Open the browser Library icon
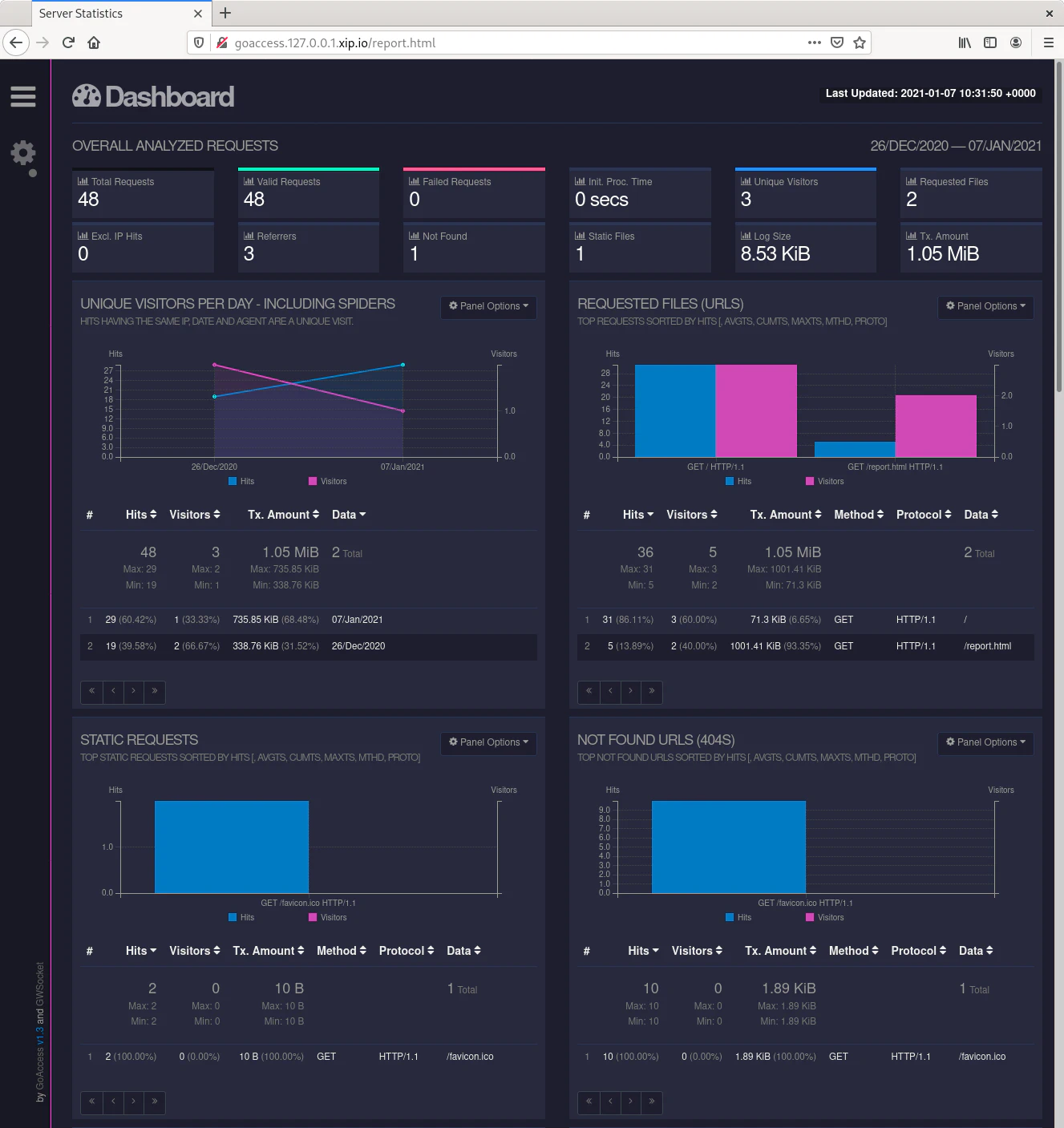Image resolution: width=1064 pixels, height=1128 pixels. (x=965, y=42)
